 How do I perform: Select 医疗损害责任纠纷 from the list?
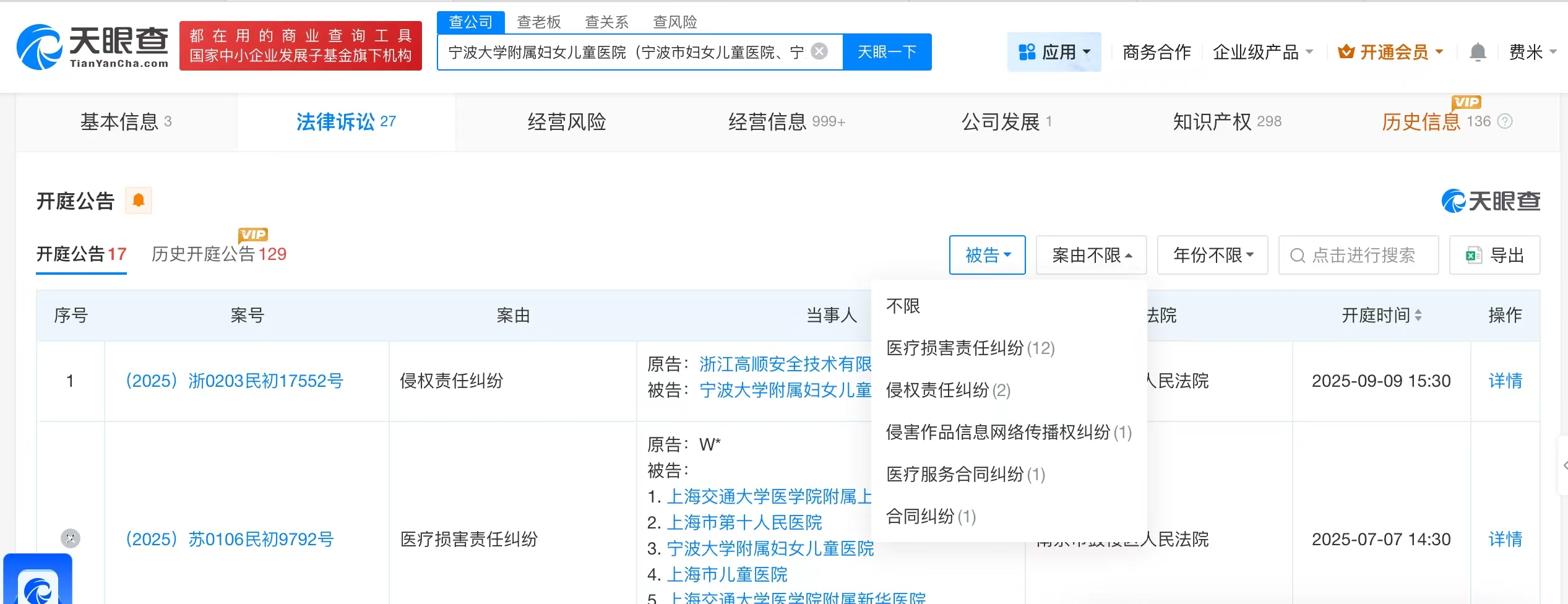[x=970, y=348]
